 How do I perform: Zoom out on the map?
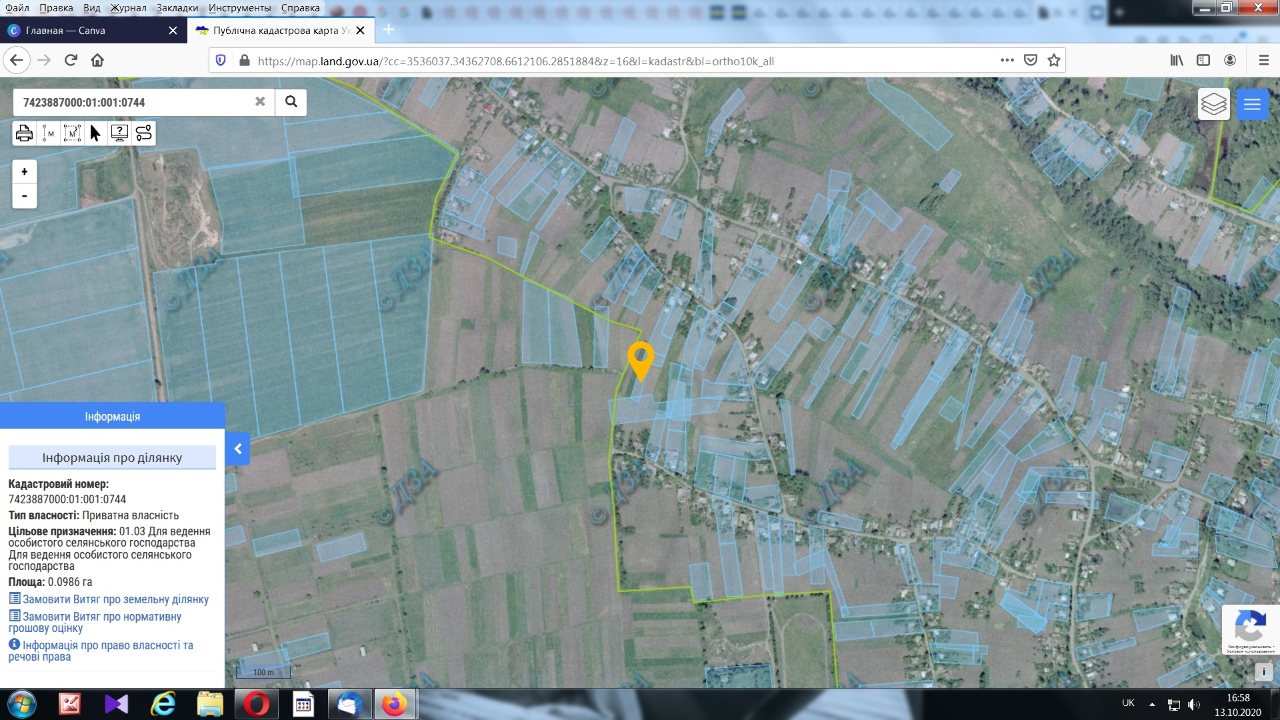(x=24, y=196)
